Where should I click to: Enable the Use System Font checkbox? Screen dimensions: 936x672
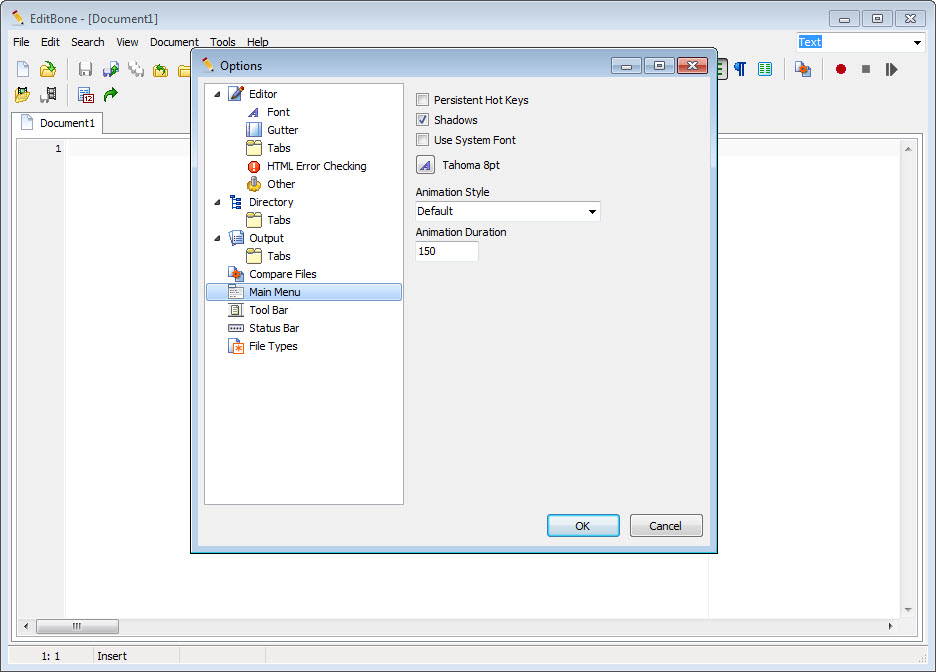coord(422,140)
